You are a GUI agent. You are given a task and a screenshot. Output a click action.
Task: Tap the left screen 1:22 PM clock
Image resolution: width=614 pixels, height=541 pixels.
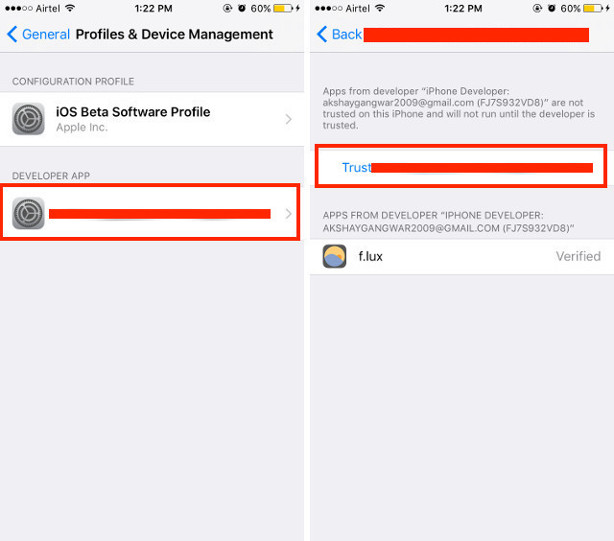154,9
